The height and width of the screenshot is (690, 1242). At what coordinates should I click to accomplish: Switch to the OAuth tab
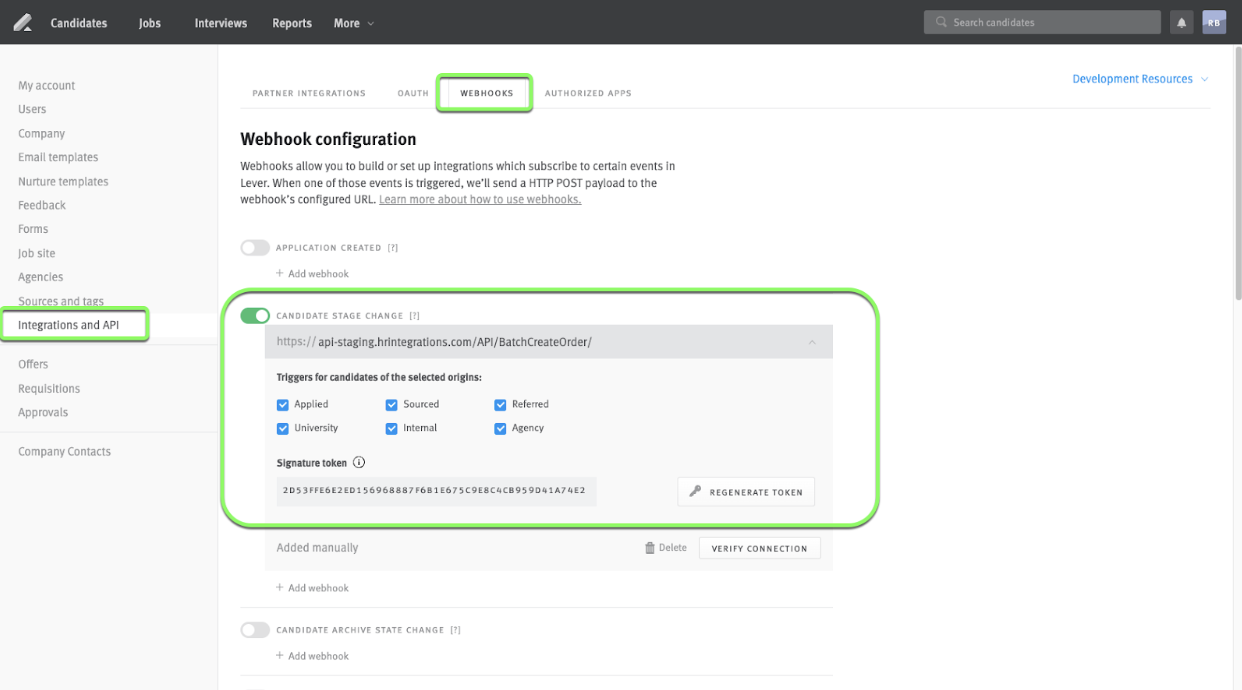point(413,92)
